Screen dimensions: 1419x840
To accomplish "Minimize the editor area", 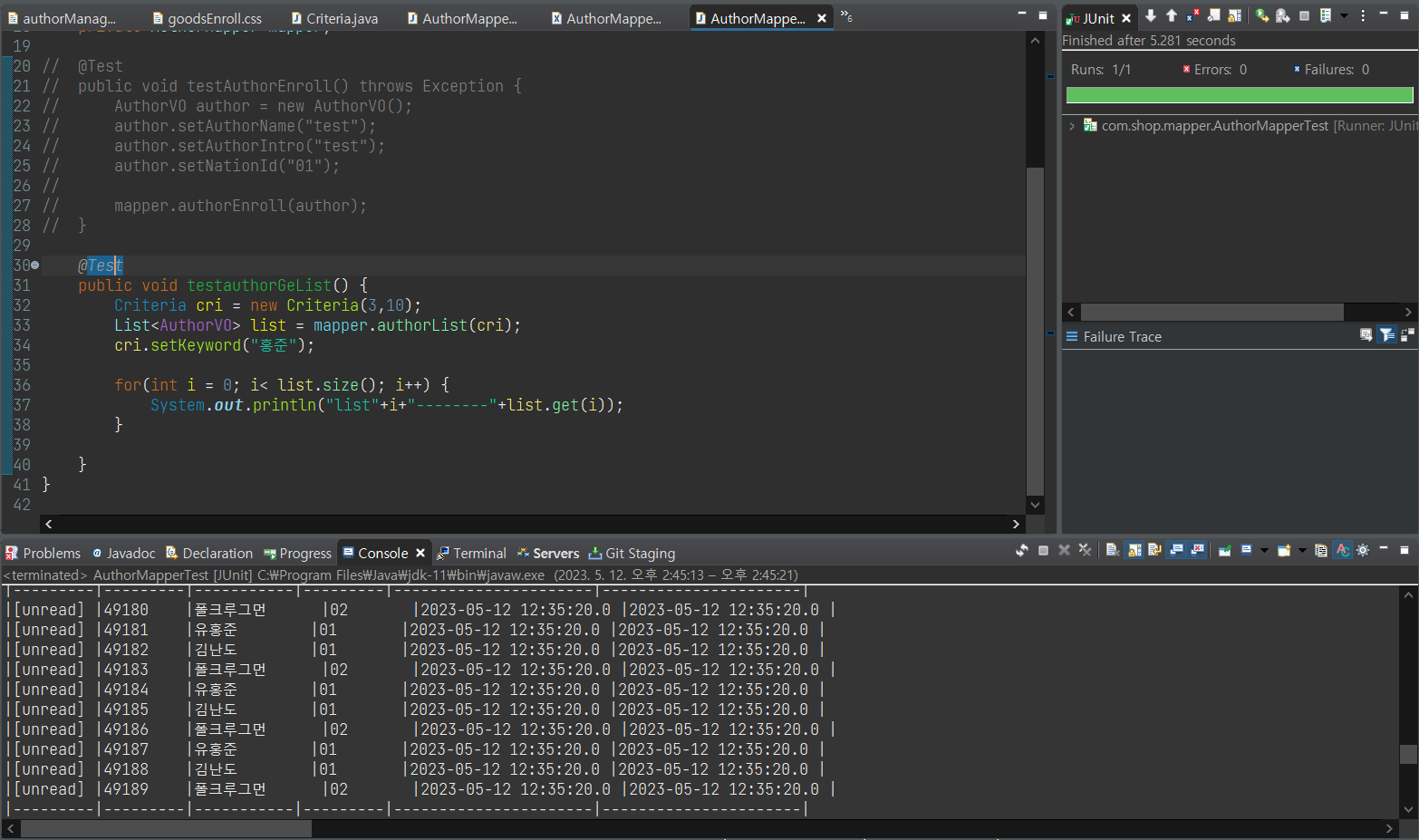I will (x=1022, y=14).
